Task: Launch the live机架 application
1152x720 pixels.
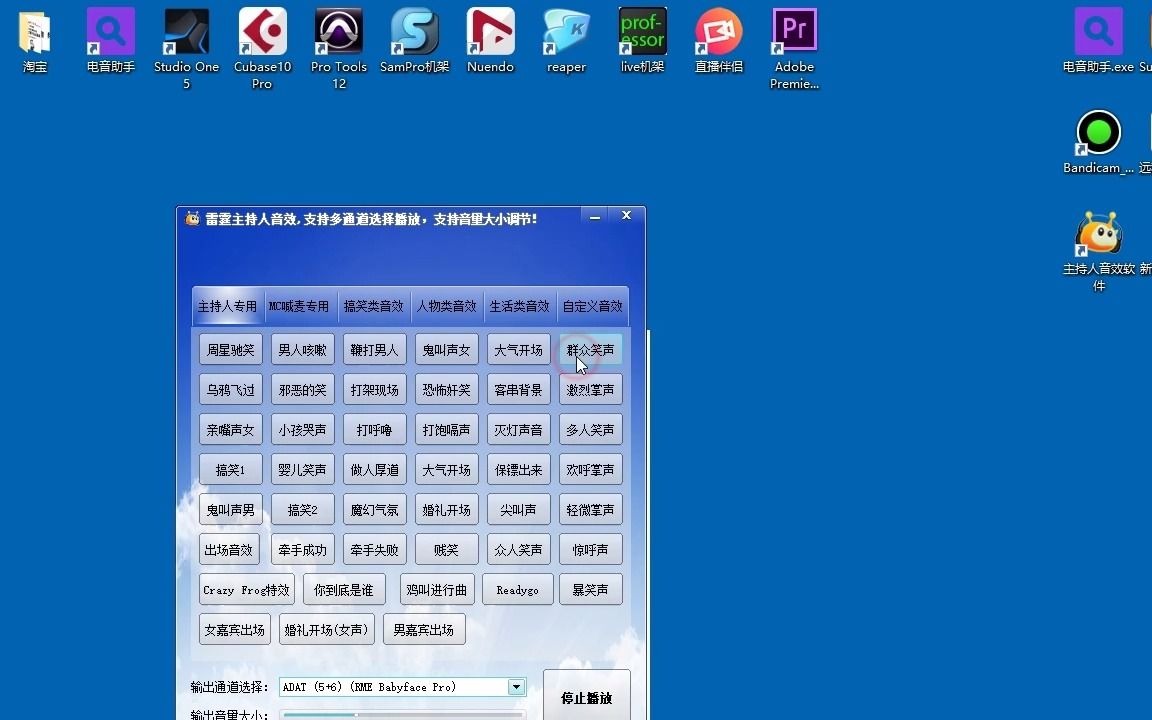Action: 642,30
